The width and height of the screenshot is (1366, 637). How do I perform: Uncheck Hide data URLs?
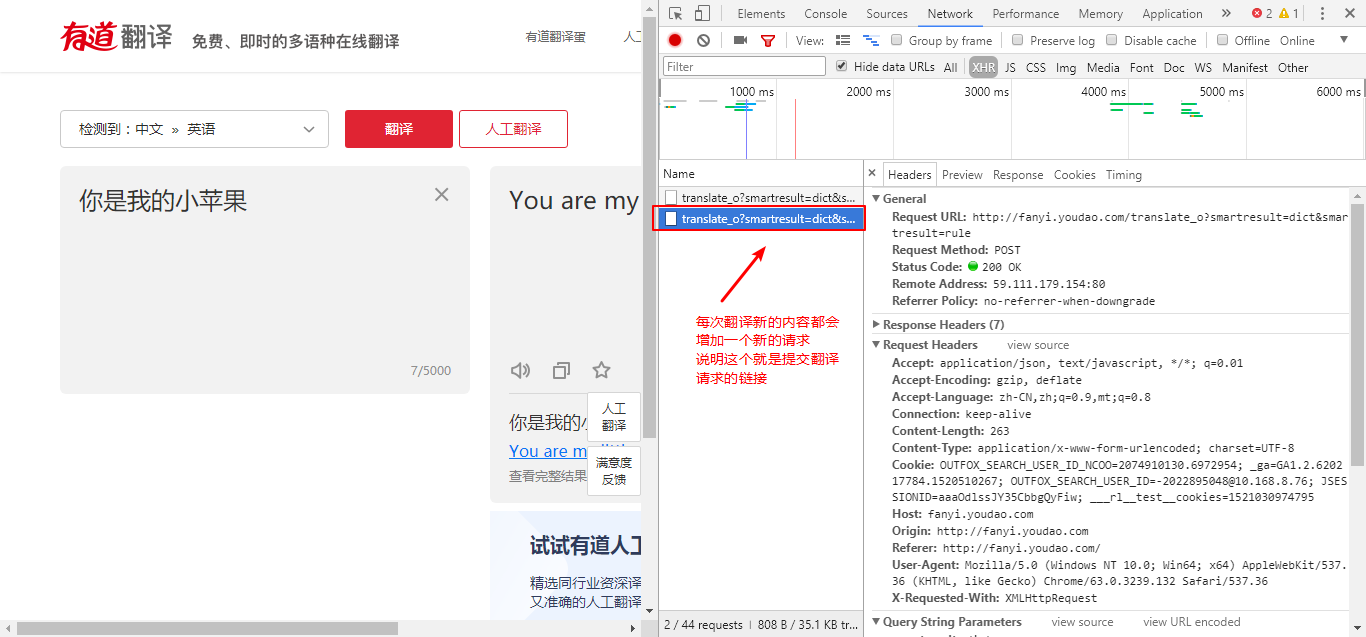pyautogui.click(x=841, y=66)
